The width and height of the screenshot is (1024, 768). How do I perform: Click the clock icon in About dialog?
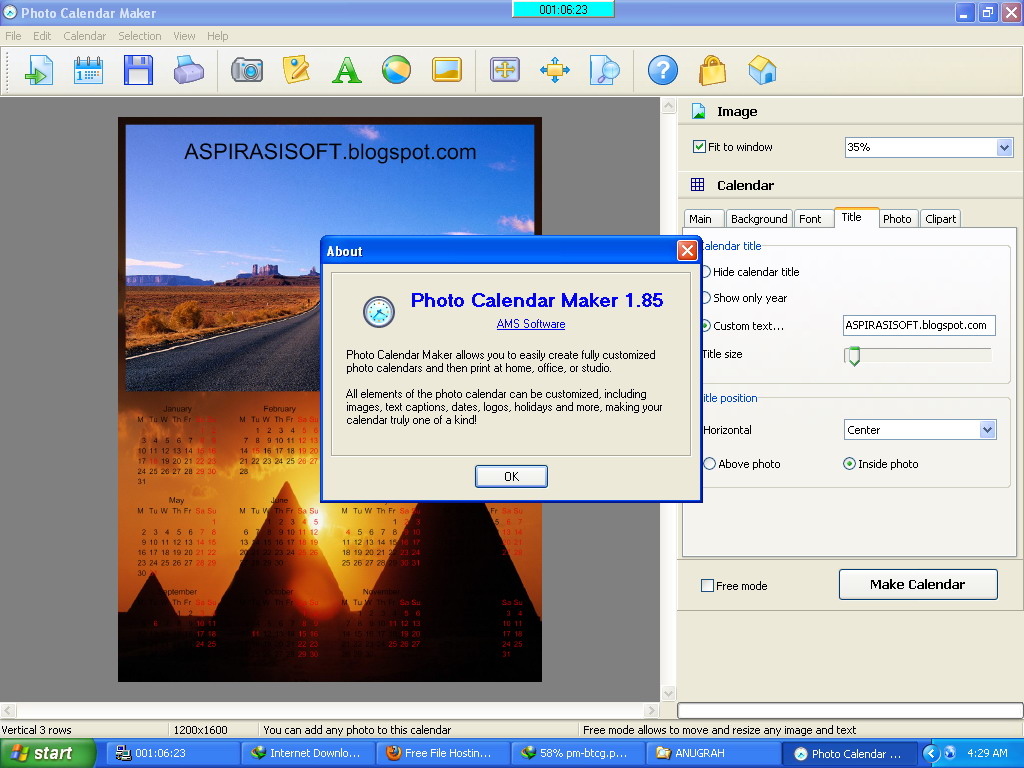pyautogui.click(x=379, y=312)
